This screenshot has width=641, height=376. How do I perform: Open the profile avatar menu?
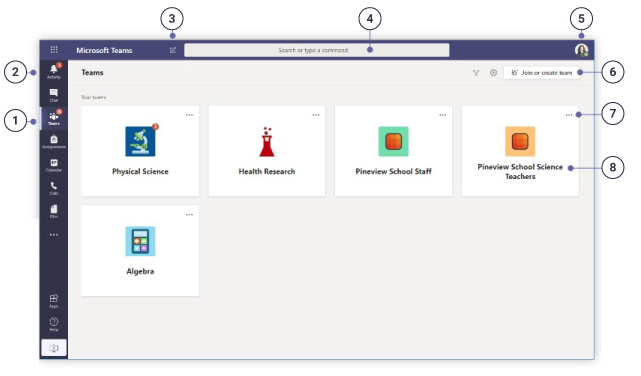click(581, 50)
